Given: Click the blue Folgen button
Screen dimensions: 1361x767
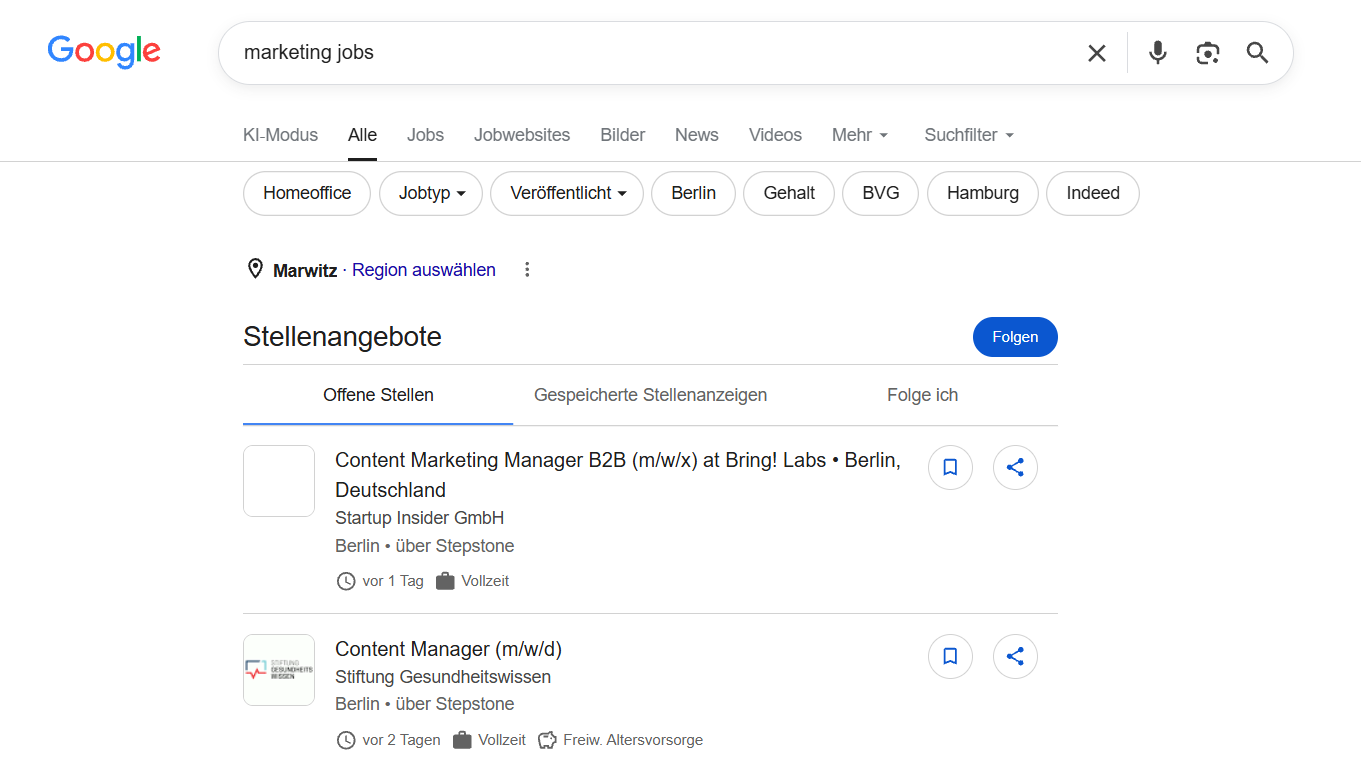Looking at the screenshot, I should (1015, 337).
